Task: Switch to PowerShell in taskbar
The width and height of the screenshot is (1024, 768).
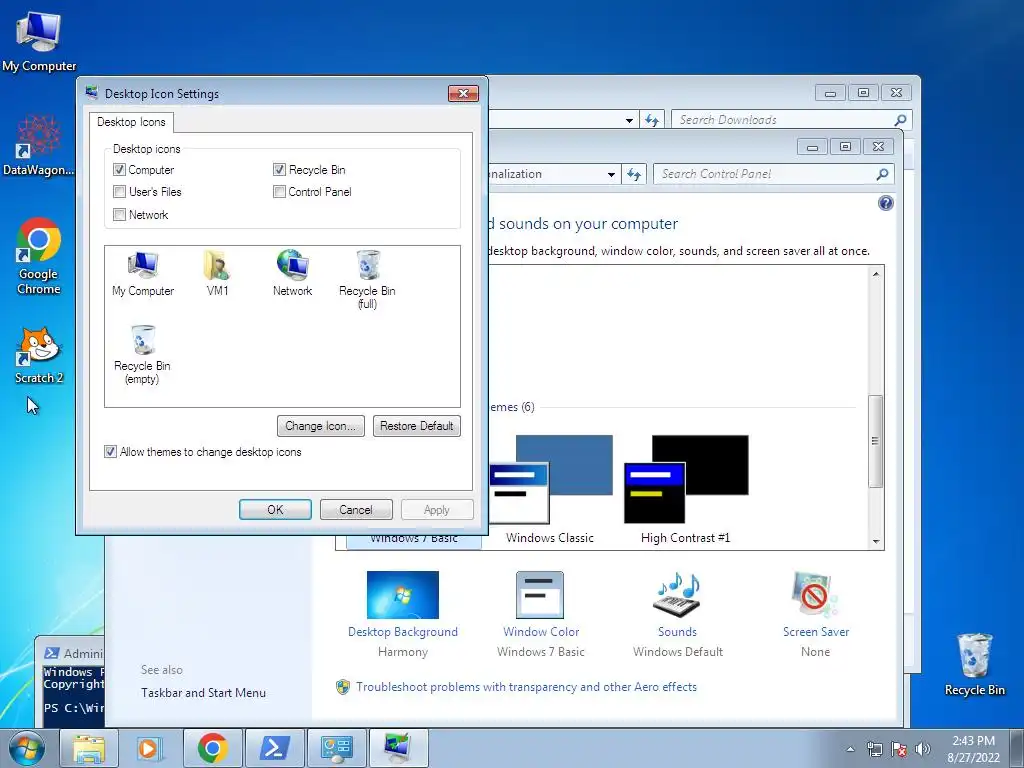Action: pyautogui.click(x=274, y=748)
